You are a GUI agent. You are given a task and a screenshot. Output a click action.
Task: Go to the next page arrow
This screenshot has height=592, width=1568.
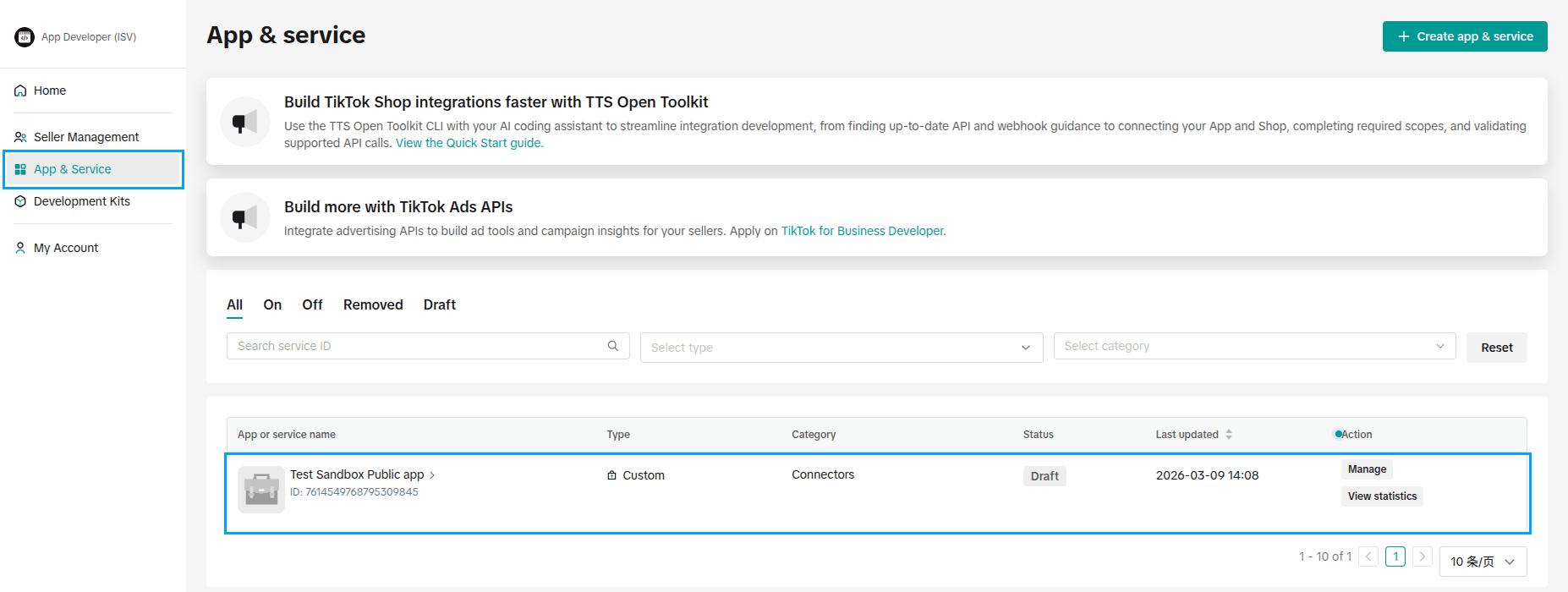coord(1423,556)
